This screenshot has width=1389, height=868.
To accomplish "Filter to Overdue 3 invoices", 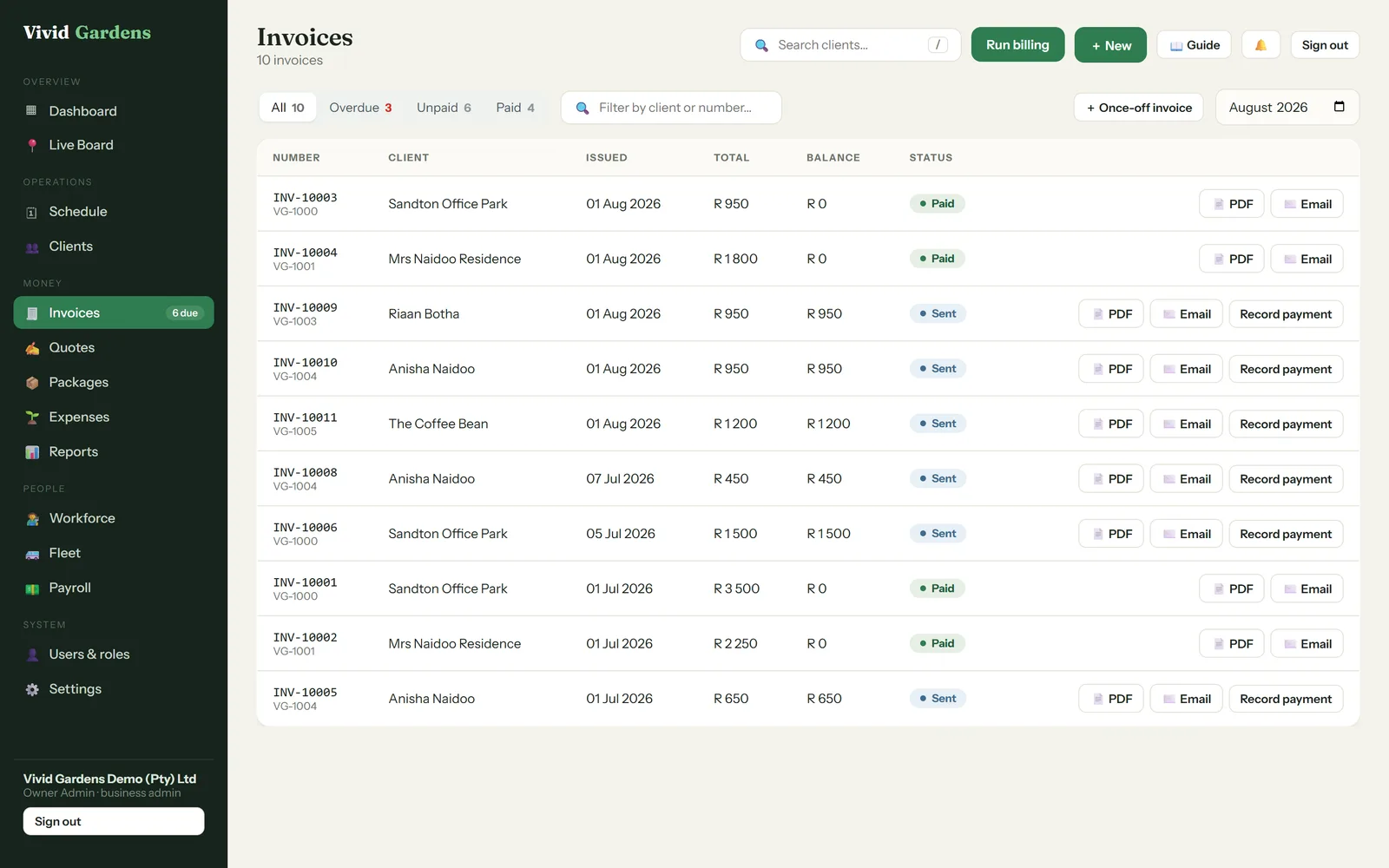I will [x=360, y=108].
